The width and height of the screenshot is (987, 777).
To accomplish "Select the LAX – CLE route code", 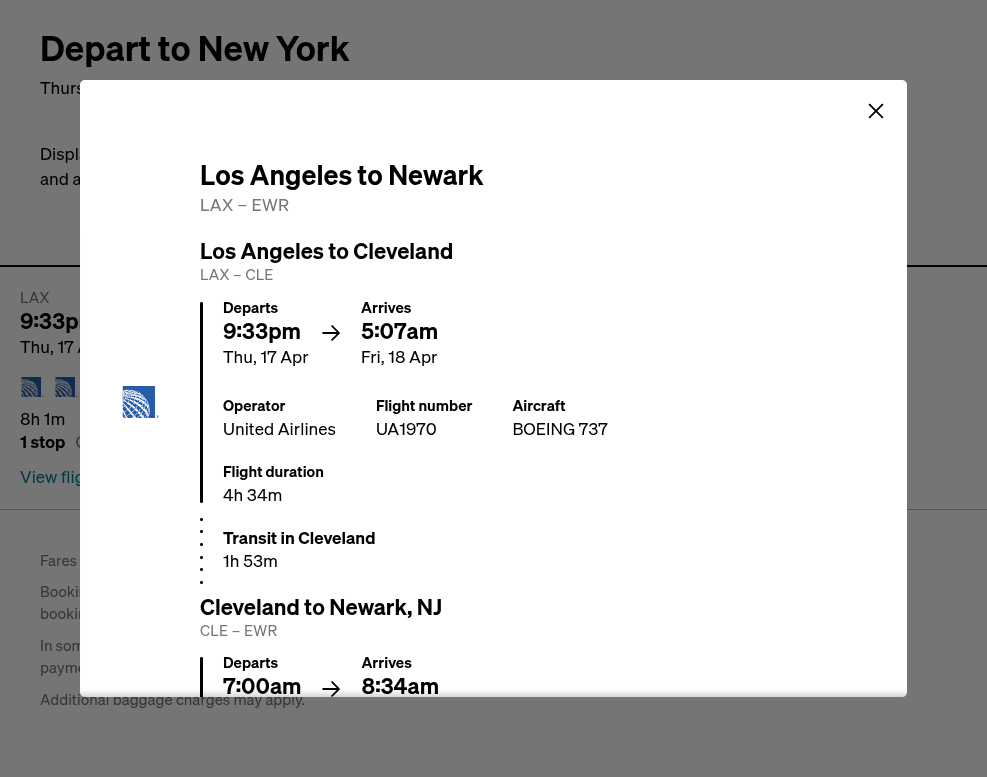I will (x=236, y=275).
